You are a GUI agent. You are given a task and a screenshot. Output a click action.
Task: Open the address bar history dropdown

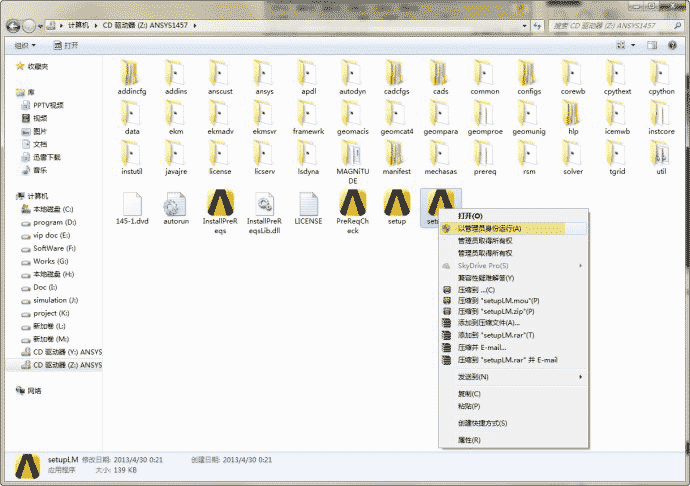[525, 26]
